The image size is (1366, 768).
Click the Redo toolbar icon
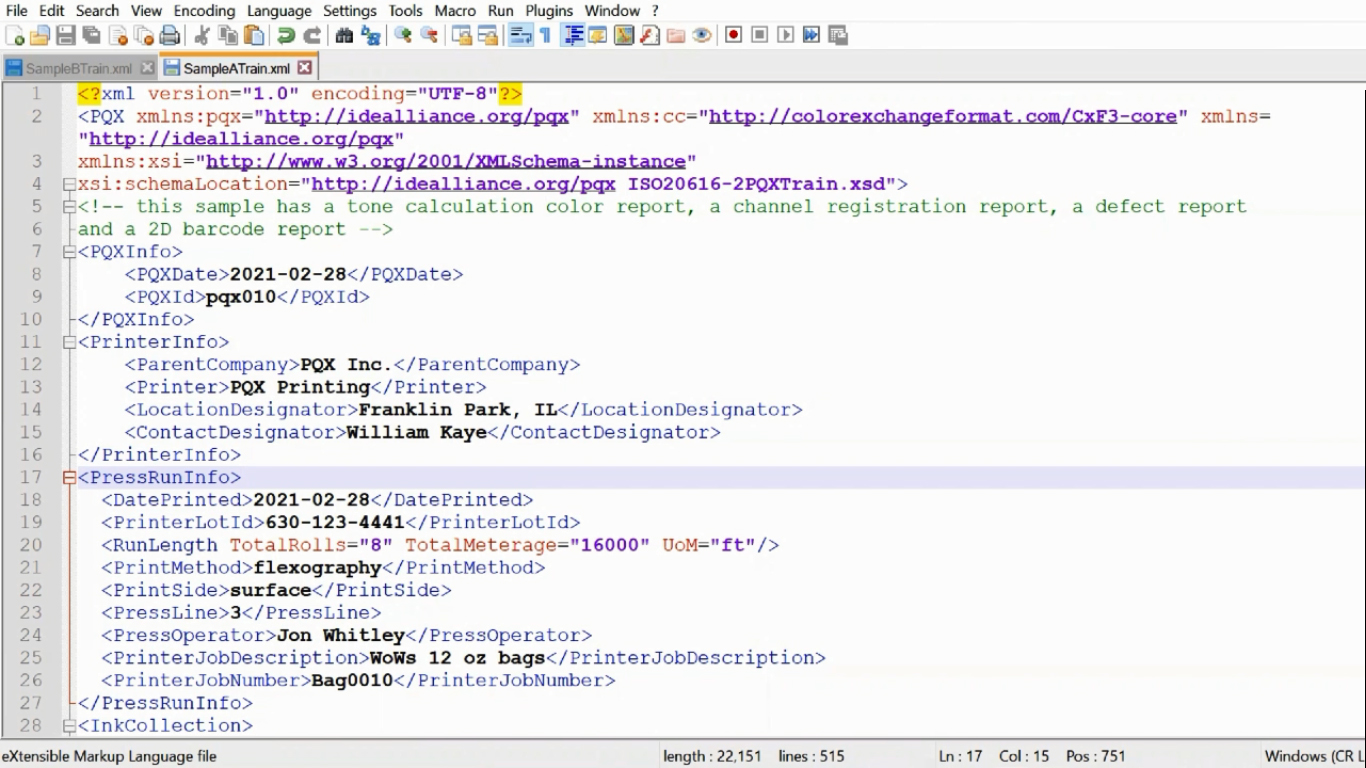(x=312, y=35)
